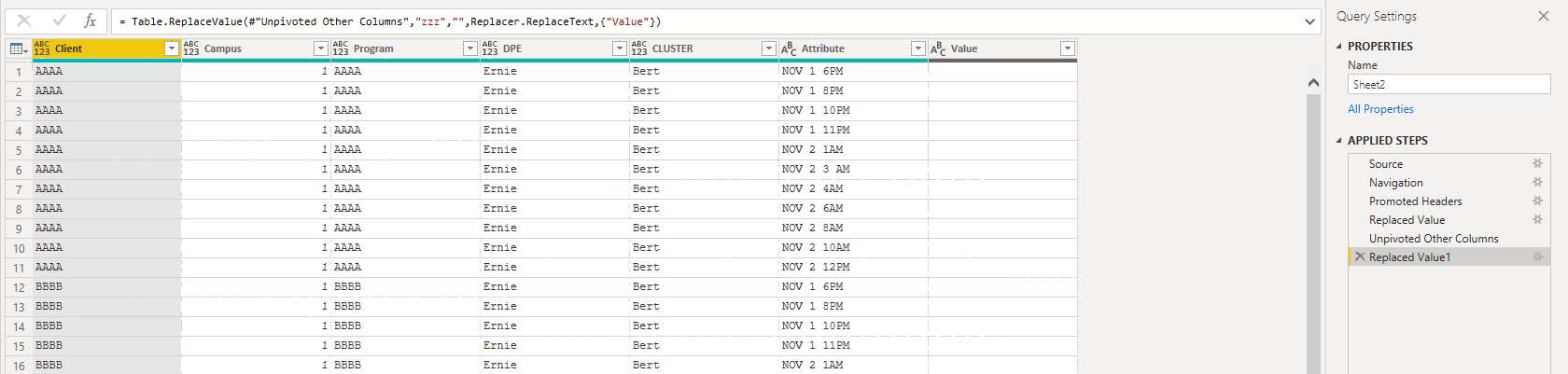Viewport: 1568px width, 374px height.
Task: Click CLUSTER cell Bert in row 9
Action: (704, 228)
